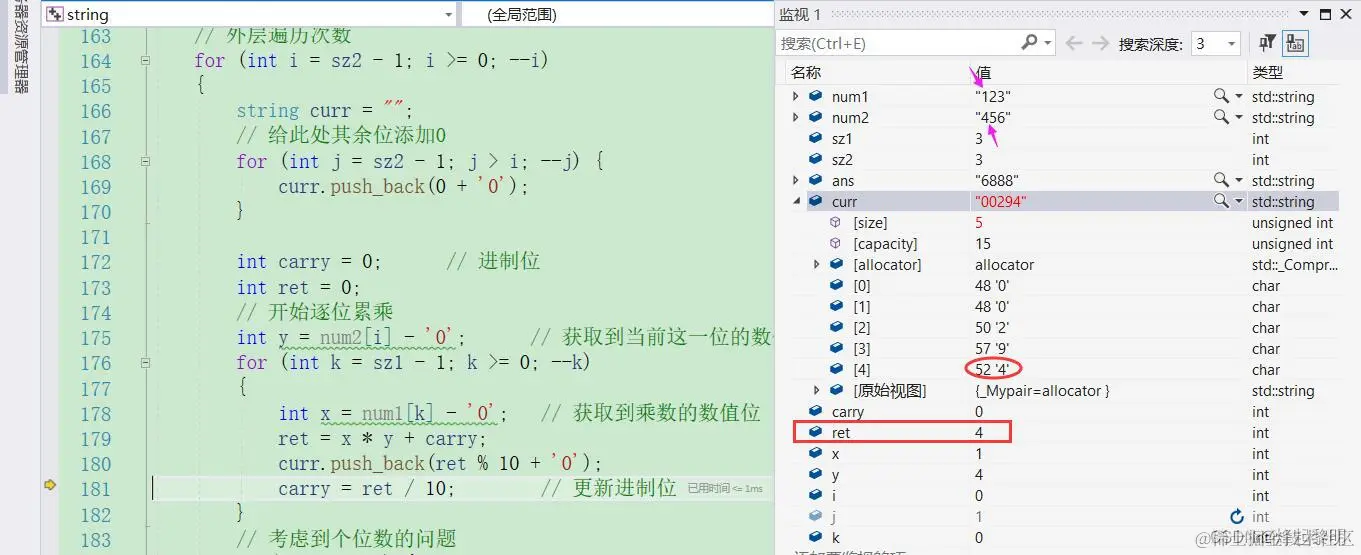This screenshot has width=1361, height=555.
Task: Click the blue cube icon beside [0]
Action: pos(836,285)
